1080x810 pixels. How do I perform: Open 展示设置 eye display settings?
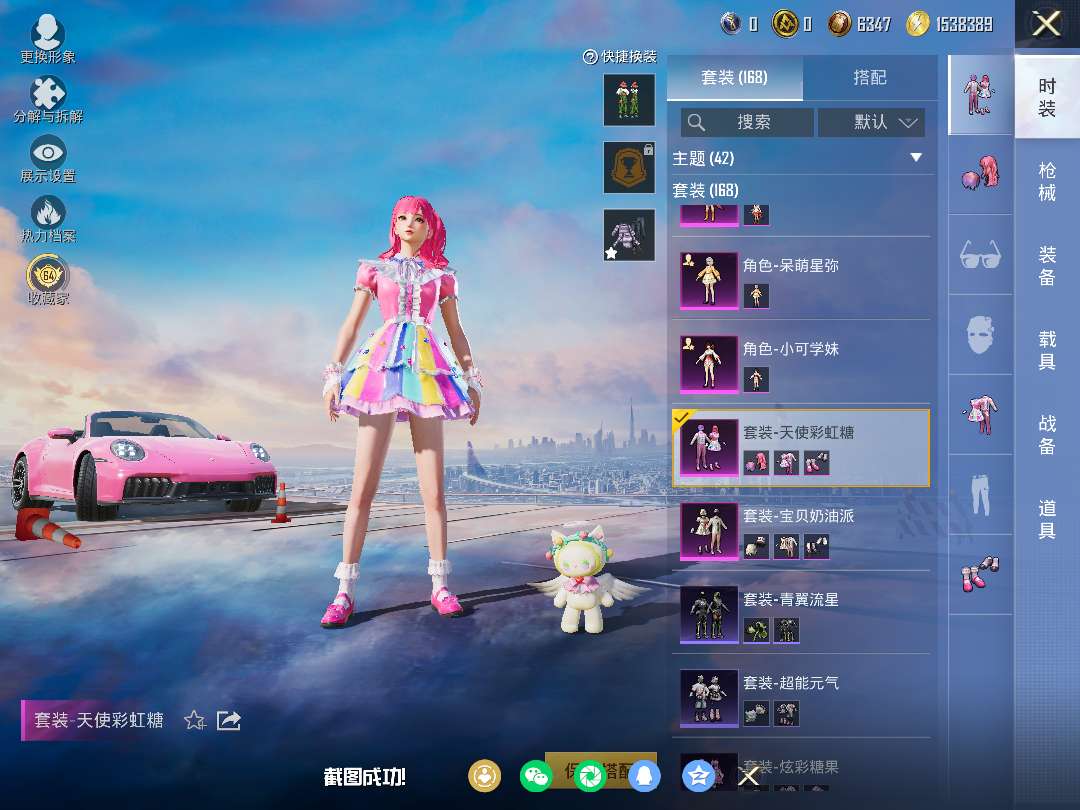tap(47, 158)
